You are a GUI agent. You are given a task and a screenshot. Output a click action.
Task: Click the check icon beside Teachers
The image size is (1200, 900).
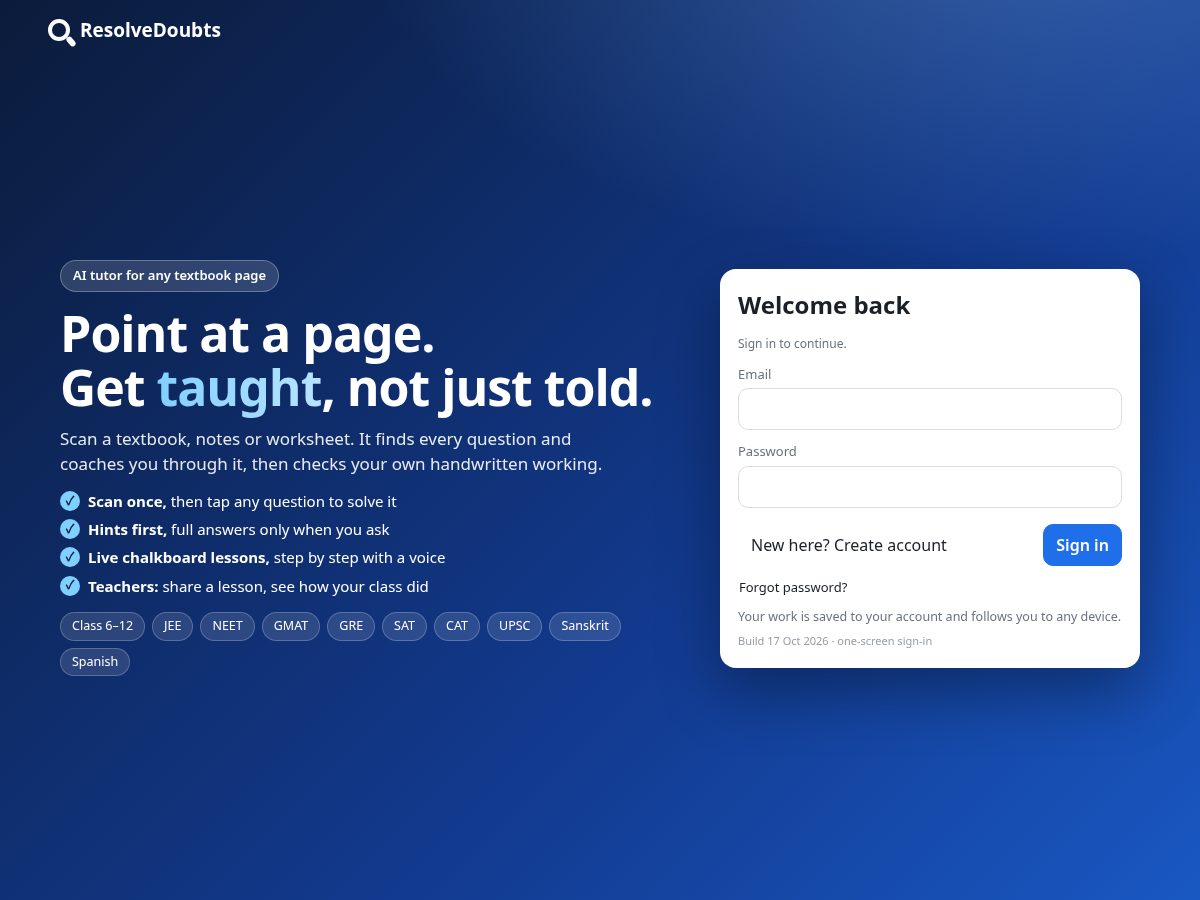tap(70, 585)
